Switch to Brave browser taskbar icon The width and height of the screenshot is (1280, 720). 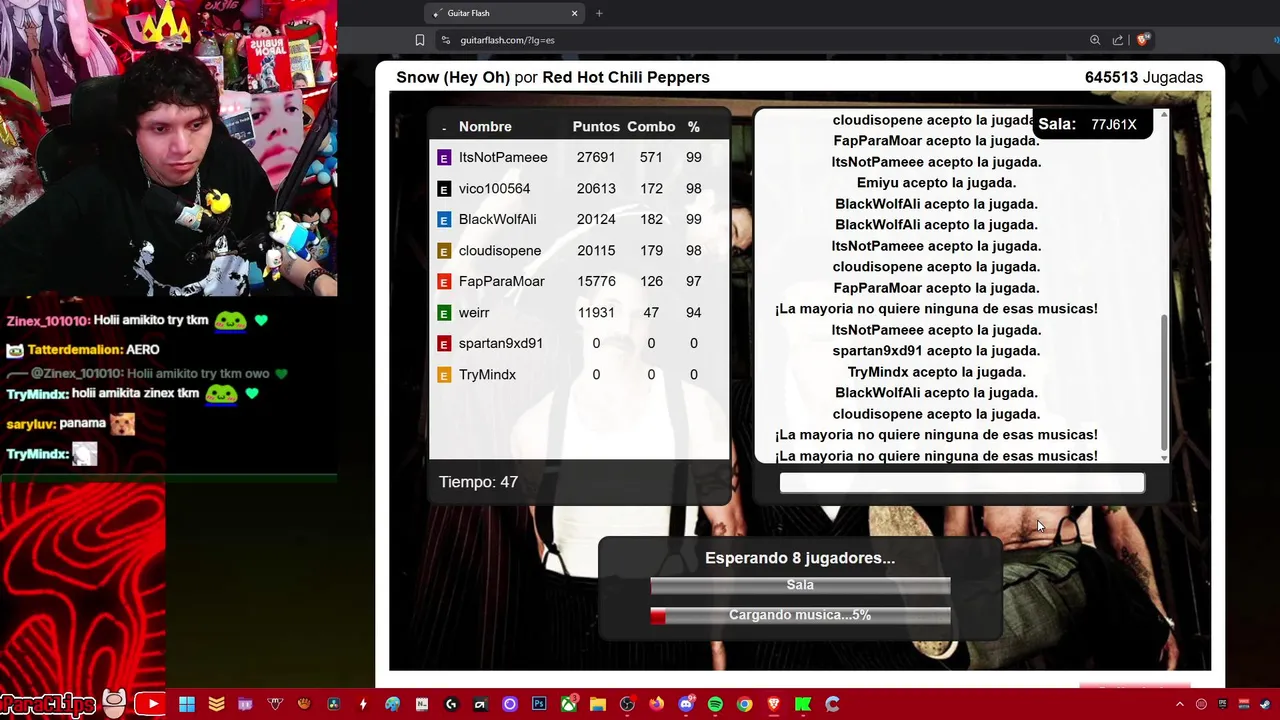[773, 704]
